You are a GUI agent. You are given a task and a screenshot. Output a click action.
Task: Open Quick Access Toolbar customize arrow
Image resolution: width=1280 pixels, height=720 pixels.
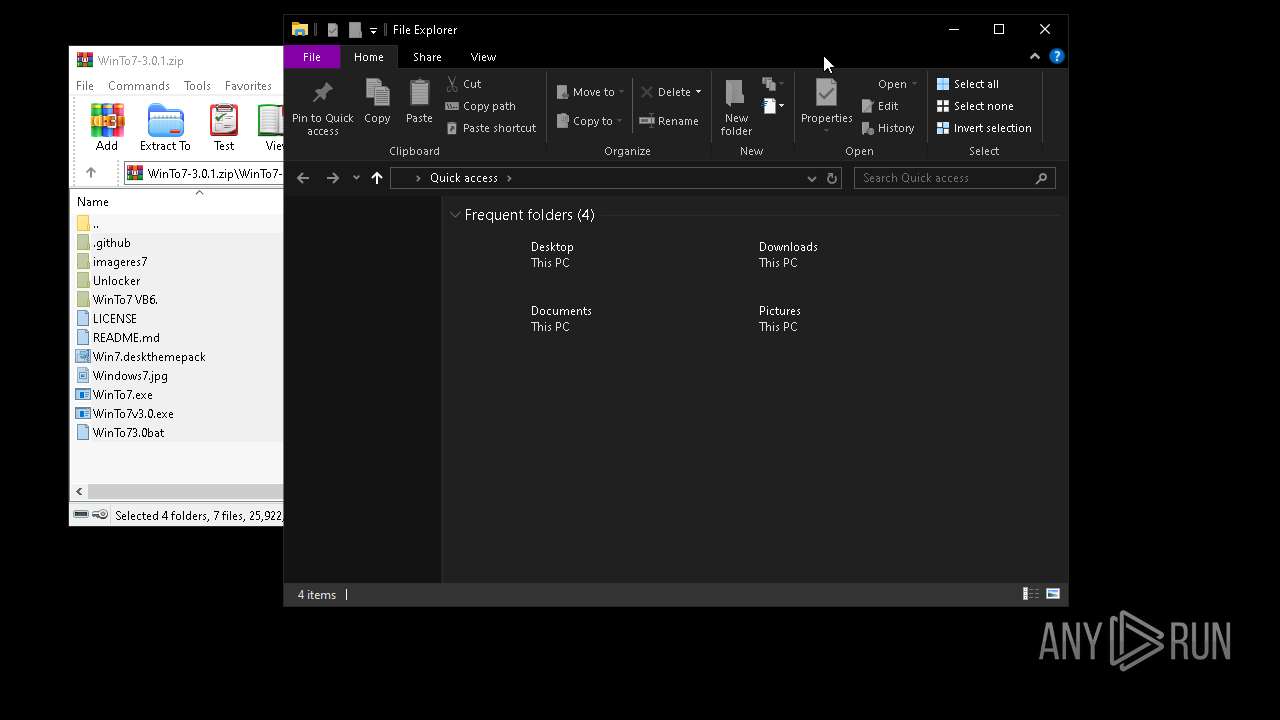tap(373, 30)
